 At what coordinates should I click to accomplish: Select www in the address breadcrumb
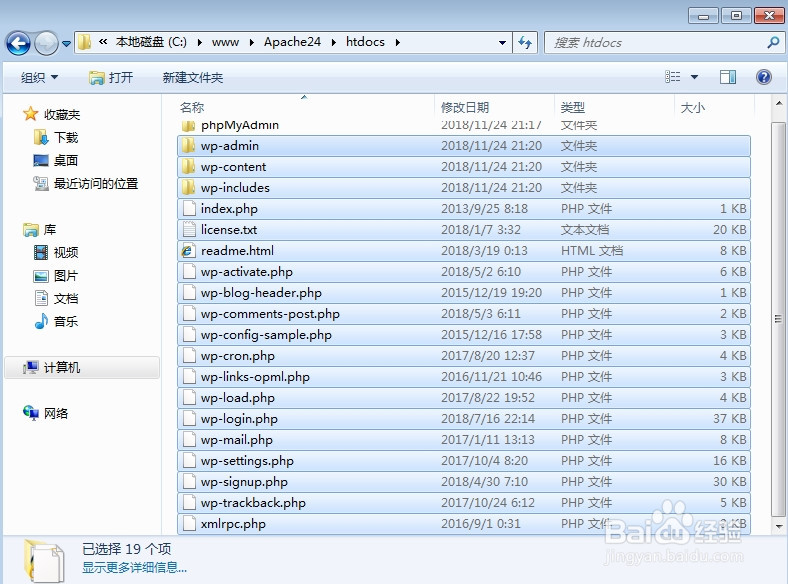click(x=225, y=42)
